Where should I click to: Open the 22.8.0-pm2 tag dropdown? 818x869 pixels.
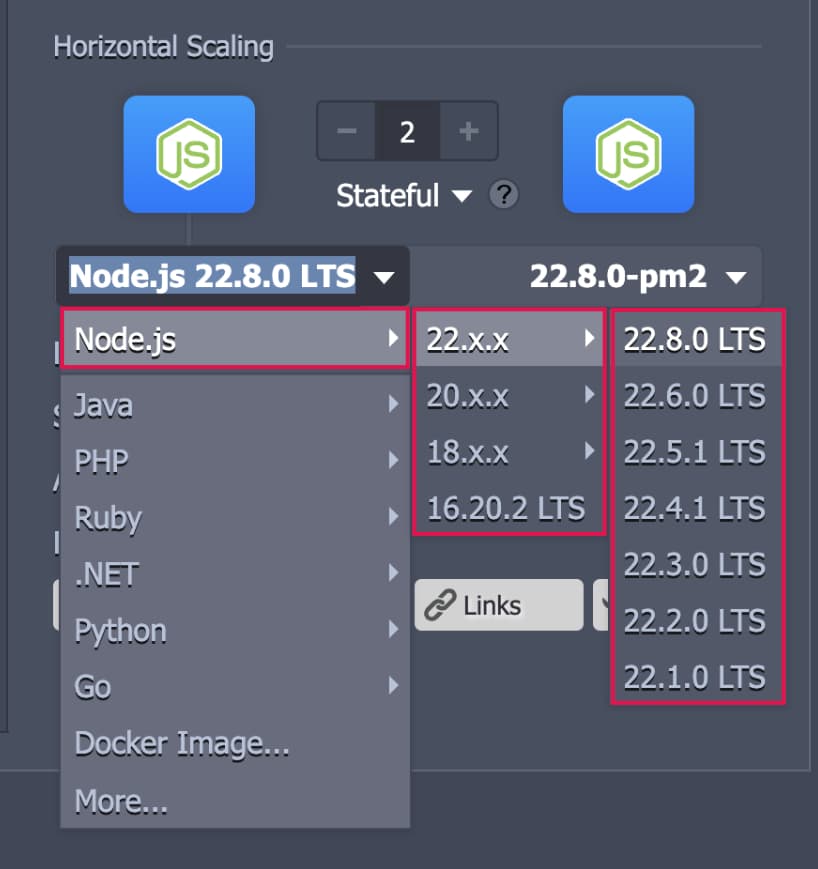(638, 276)
